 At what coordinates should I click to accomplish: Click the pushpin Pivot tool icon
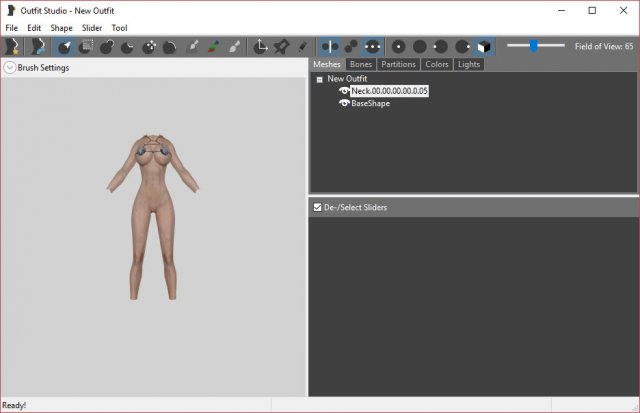tap(281, 46)
